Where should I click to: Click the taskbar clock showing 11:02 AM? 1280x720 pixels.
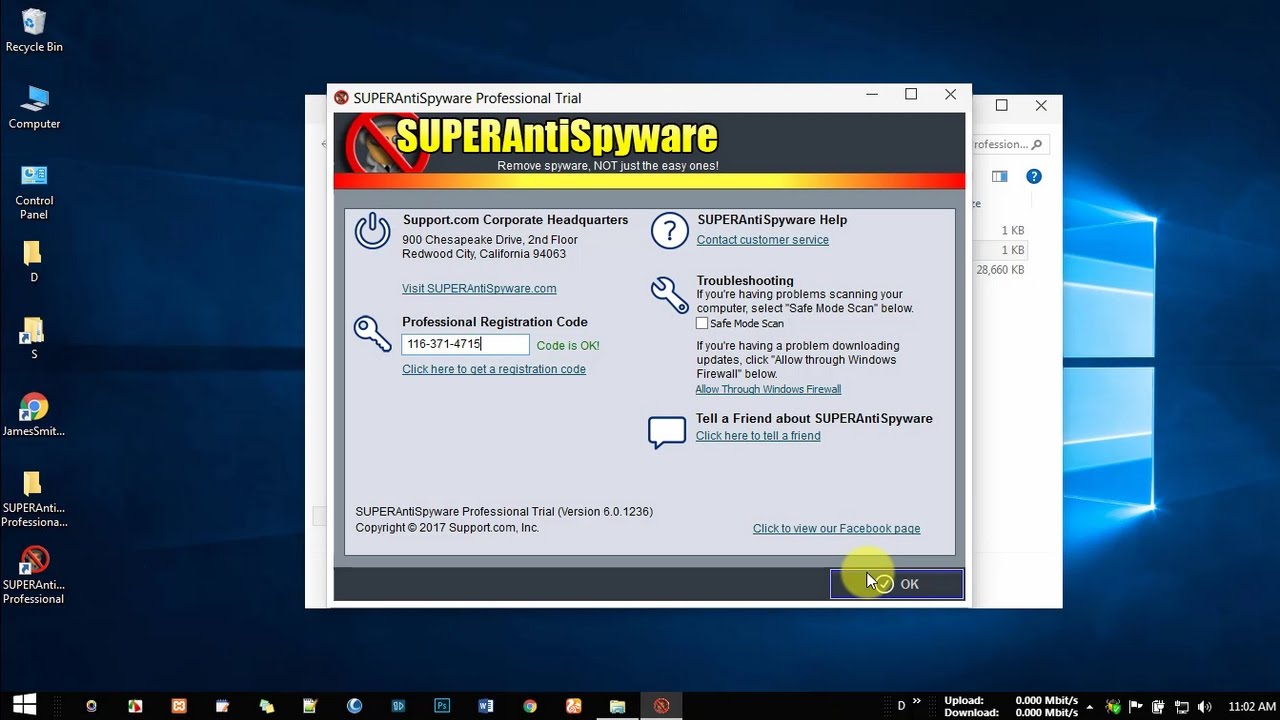pyautogui.click(x=1251, y=706)
